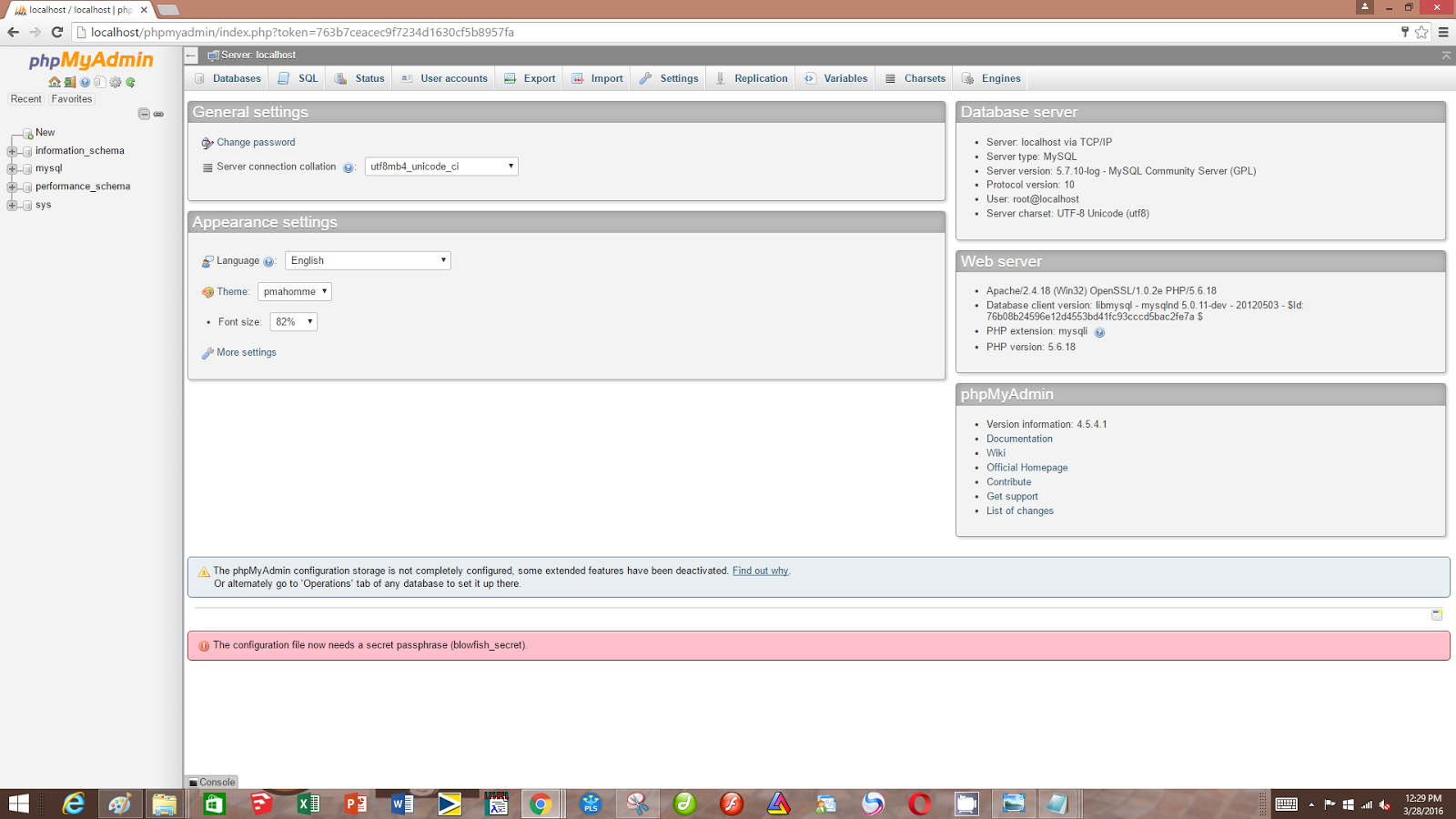The image size is (1456, 819).
Task: Click the Windows Start button
Action: [18, 804]
